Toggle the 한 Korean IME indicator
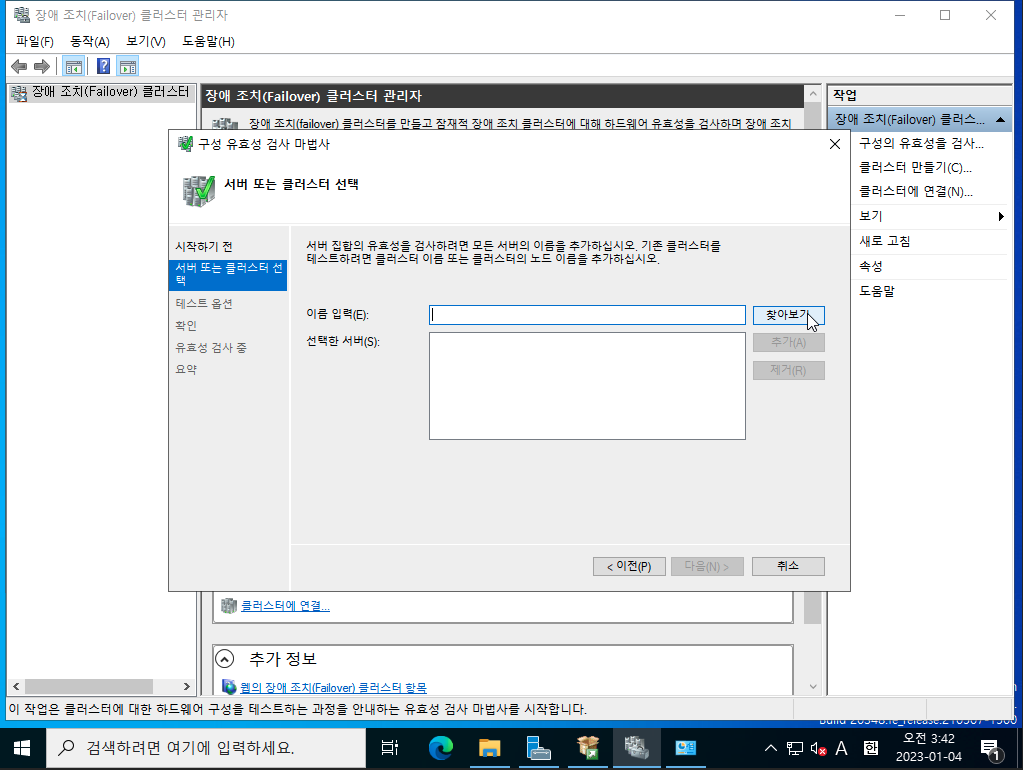This screenshot has height=770, width=1023. [x=871, y=748]
